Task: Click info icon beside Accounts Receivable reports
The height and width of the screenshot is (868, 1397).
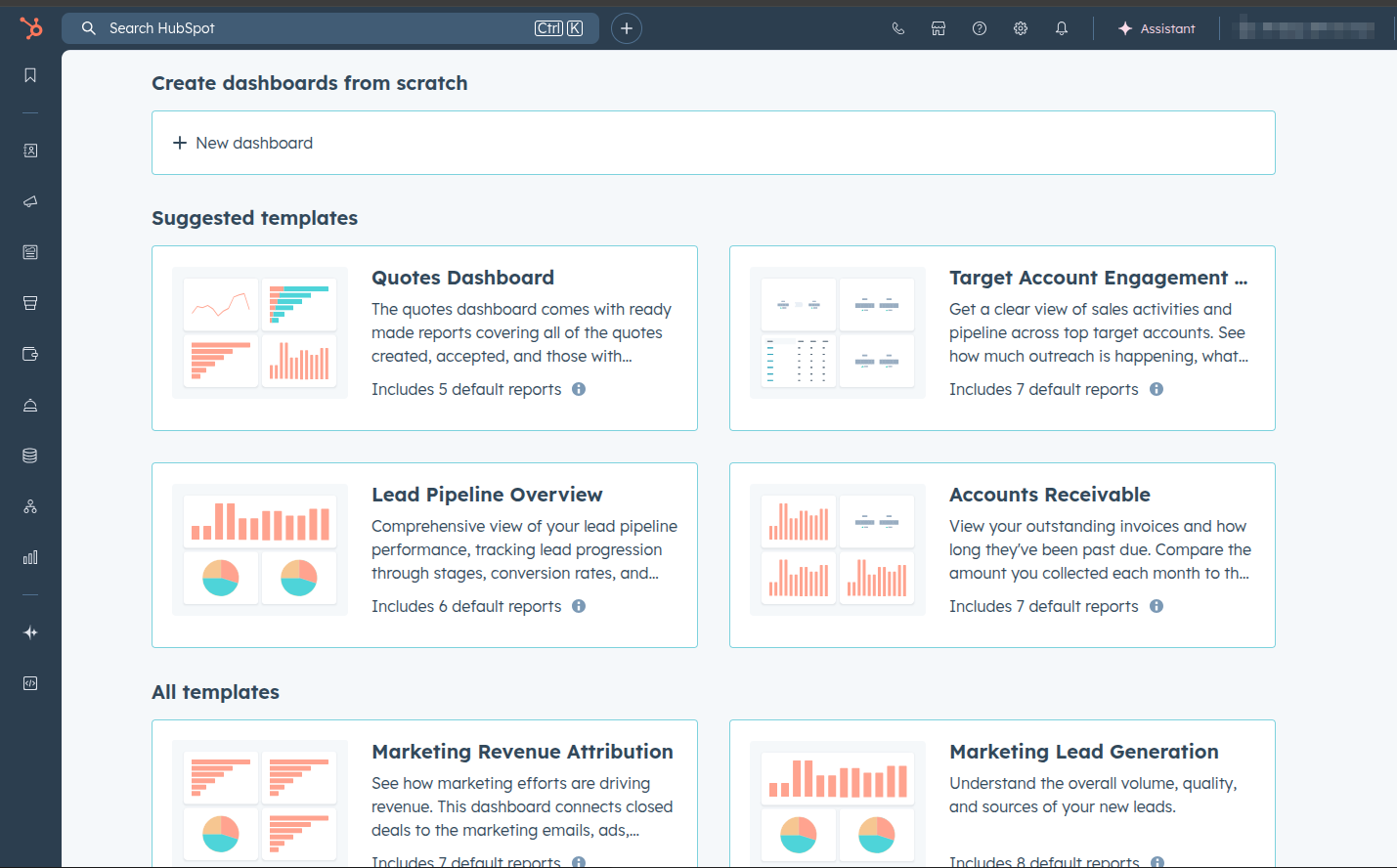Action: click(x=1157, y=606)
